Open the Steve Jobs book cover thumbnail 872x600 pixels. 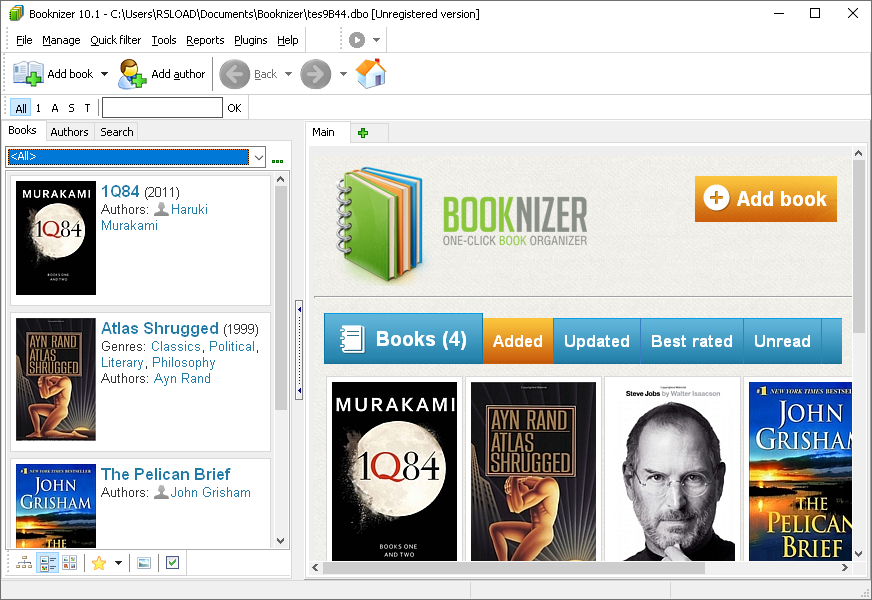click(672, 470)
